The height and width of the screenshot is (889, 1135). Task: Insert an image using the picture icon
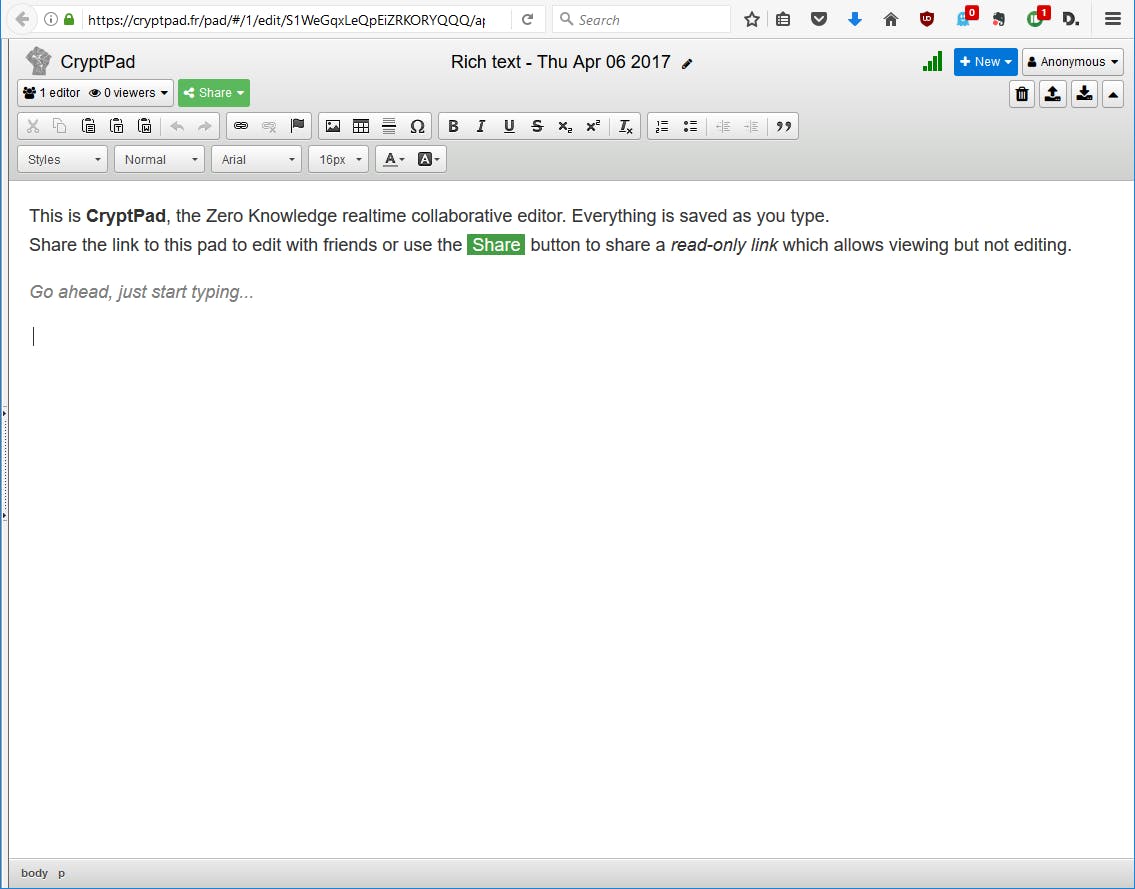click(x=333, y=126)
